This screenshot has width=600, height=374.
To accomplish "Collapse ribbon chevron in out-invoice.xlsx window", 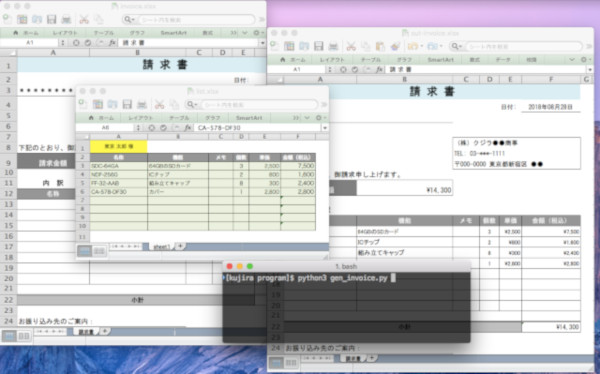I will [572, 60].
